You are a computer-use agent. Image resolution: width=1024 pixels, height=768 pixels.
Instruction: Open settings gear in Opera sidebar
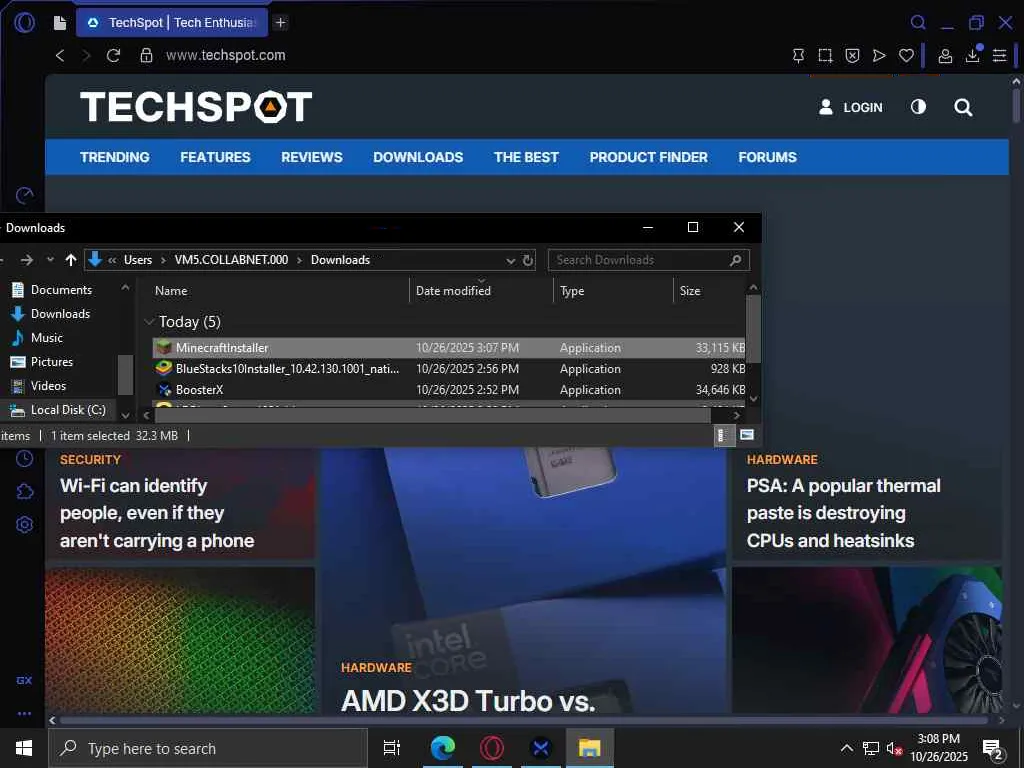(24, 524)
